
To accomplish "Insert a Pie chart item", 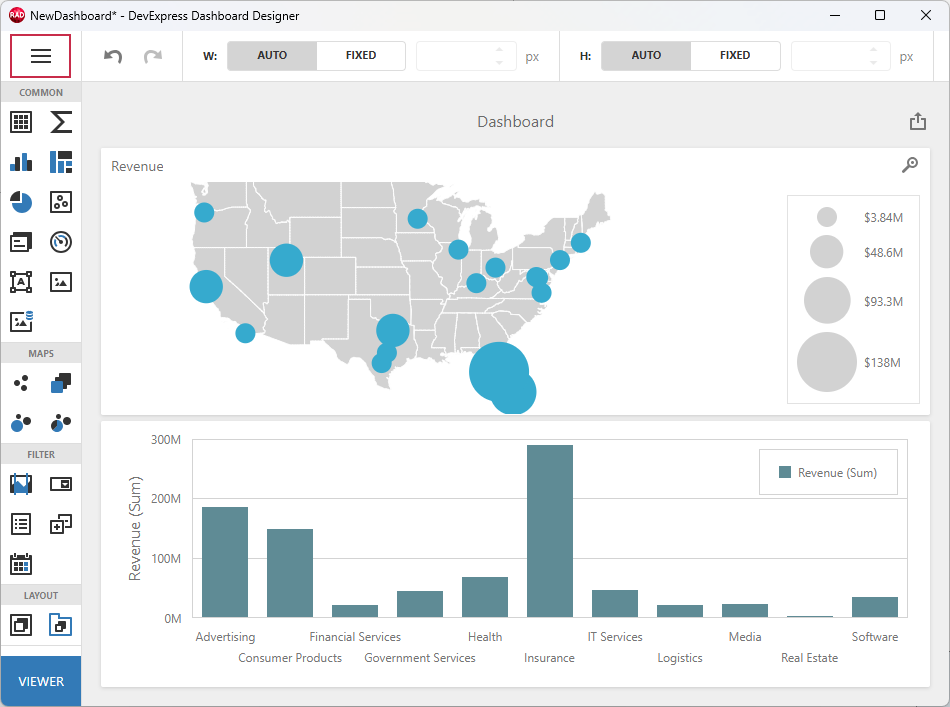I will point(20,202).
